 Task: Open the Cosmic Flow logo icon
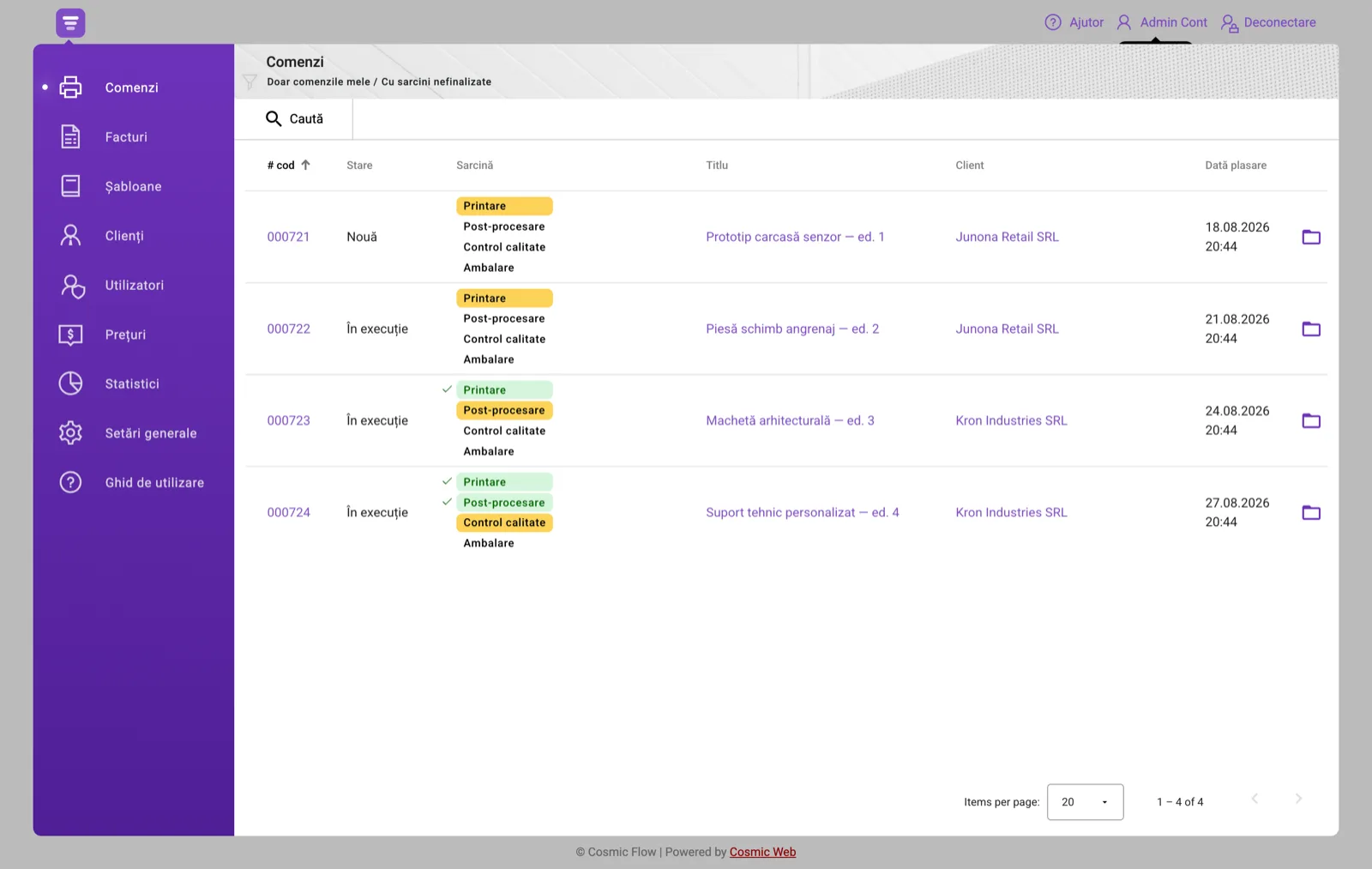tap(70, 22)
